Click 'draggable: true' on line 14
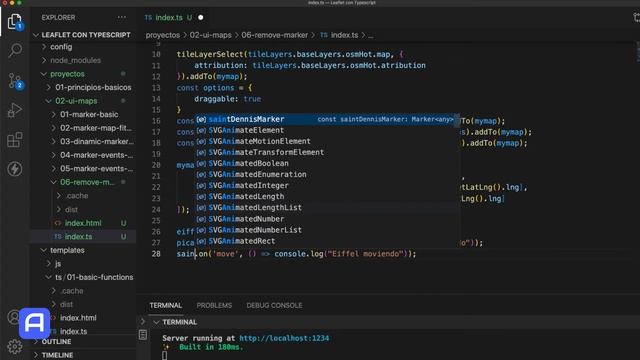The height and width of the screenshot is (360, 640). click(x=227, y=99)
